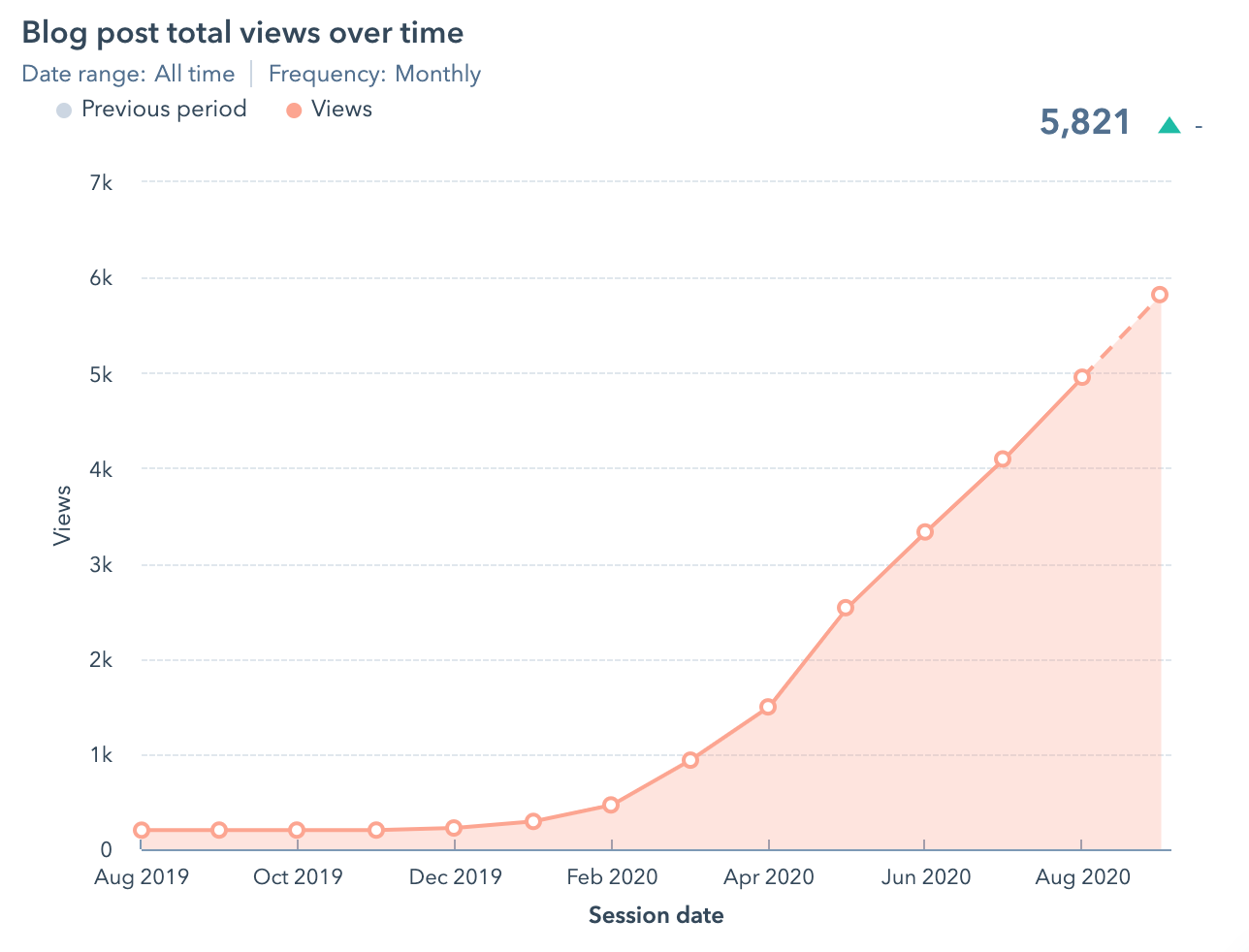Image resolution: width=1249 pixels, height=952 pixels.
Task: Click the 3k y-axis label
Action: click(101, 565)
